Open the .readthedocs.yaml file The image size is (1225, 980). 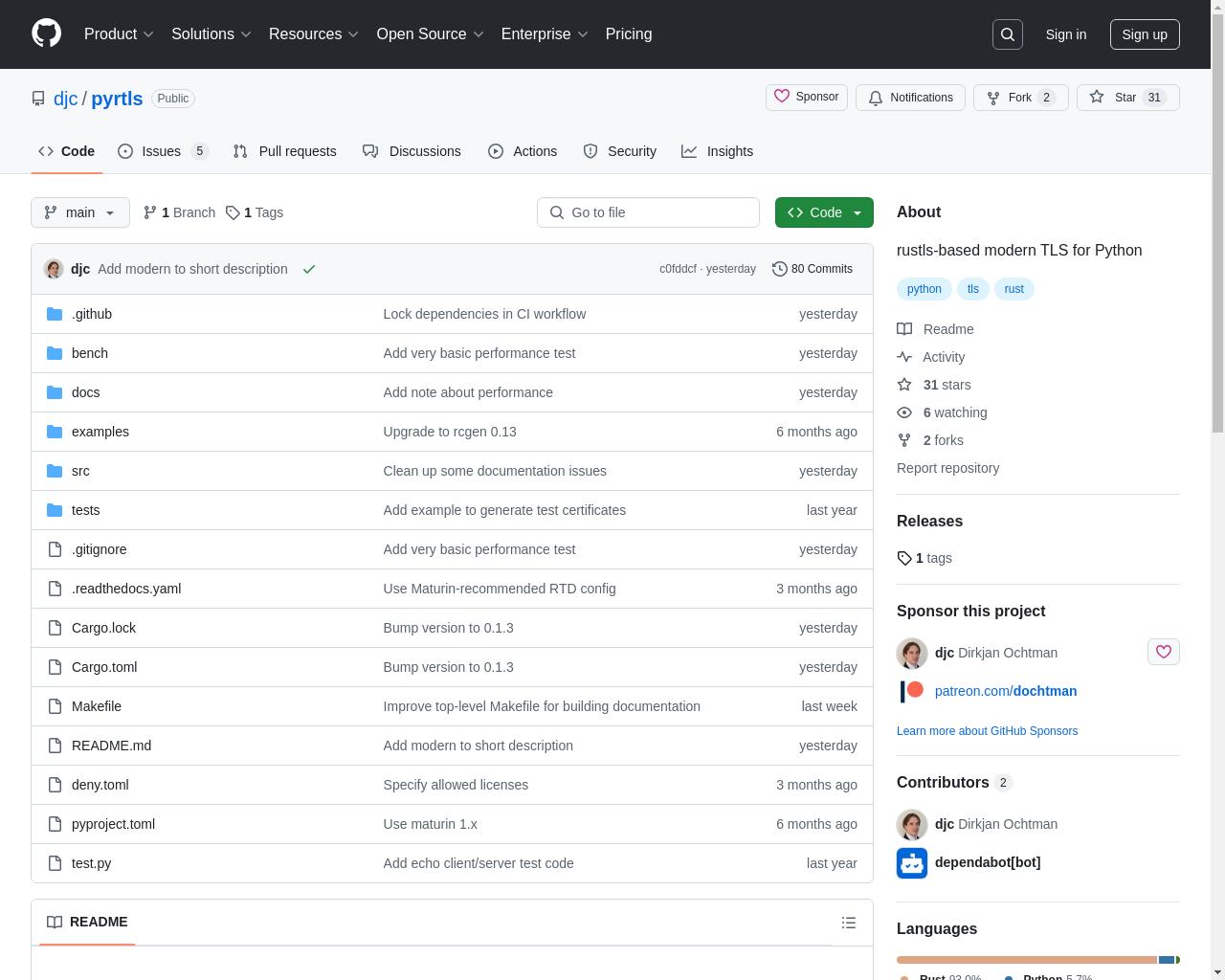coord(126,589)
